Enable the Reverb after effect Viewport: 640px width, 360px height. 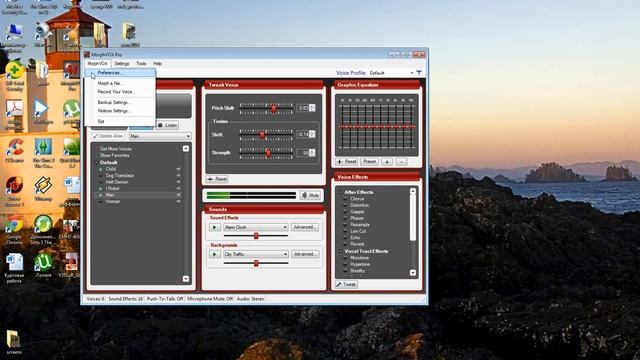pos(345,244)
